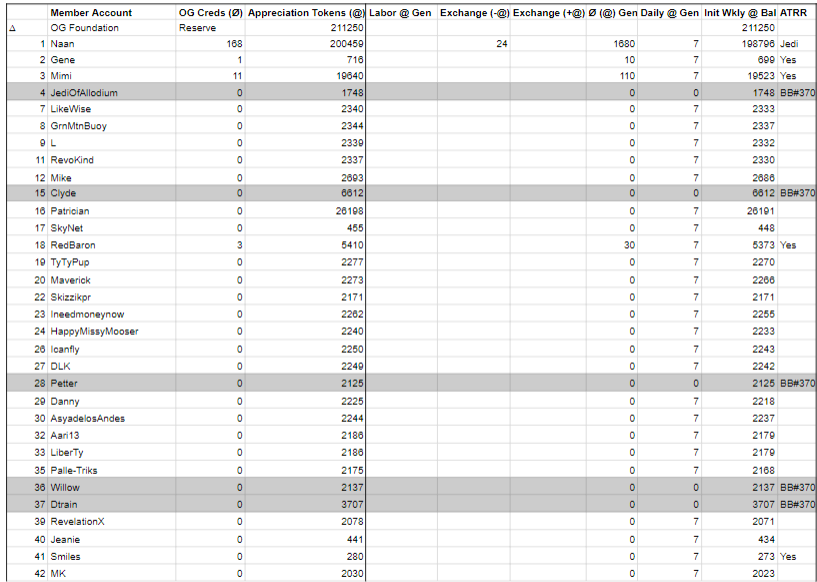Click the Aari13 member cell

tap(112, 436)
